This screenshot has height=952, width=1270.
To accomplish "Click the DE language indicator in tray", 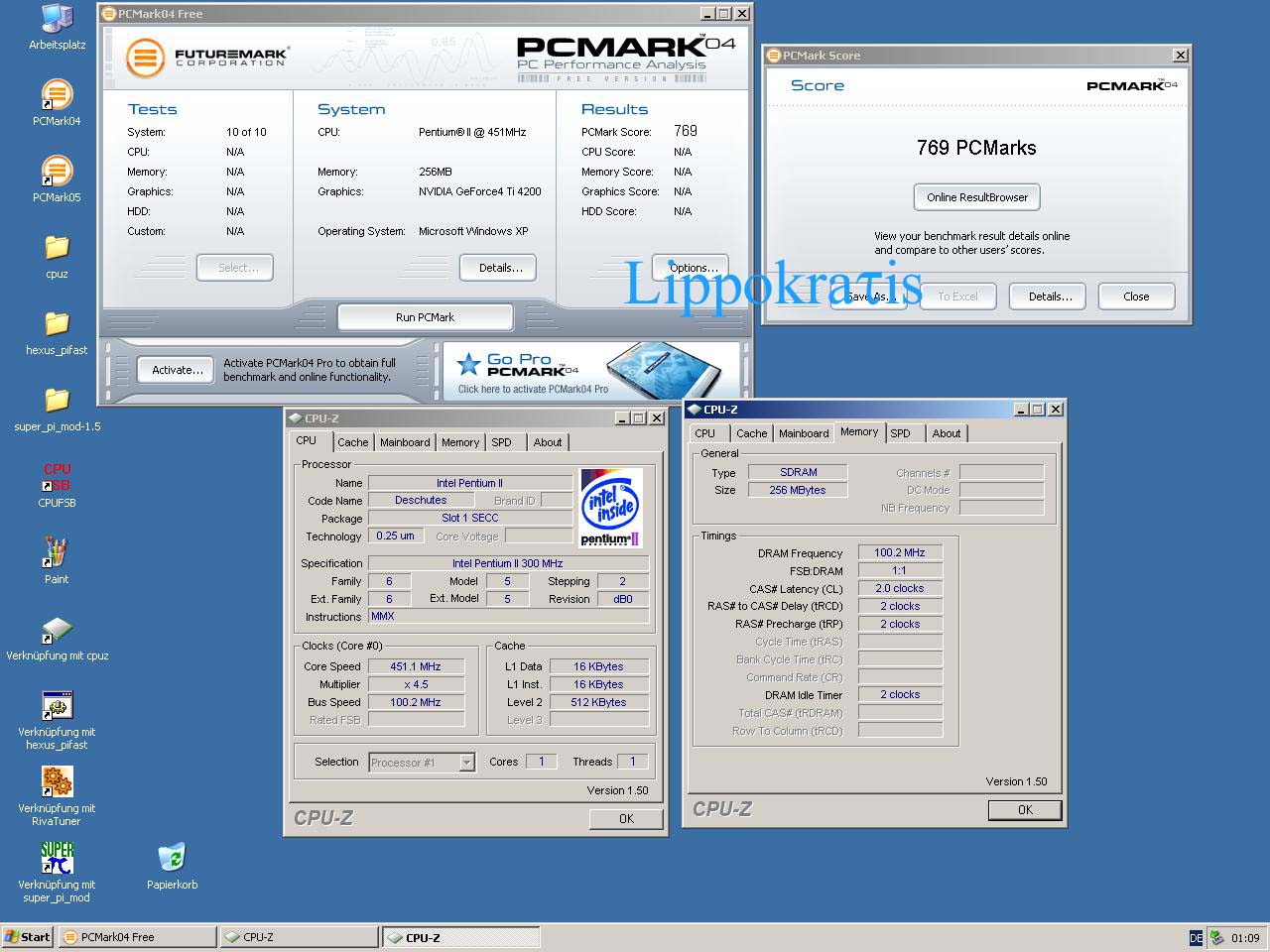I will pos(1196,937).
